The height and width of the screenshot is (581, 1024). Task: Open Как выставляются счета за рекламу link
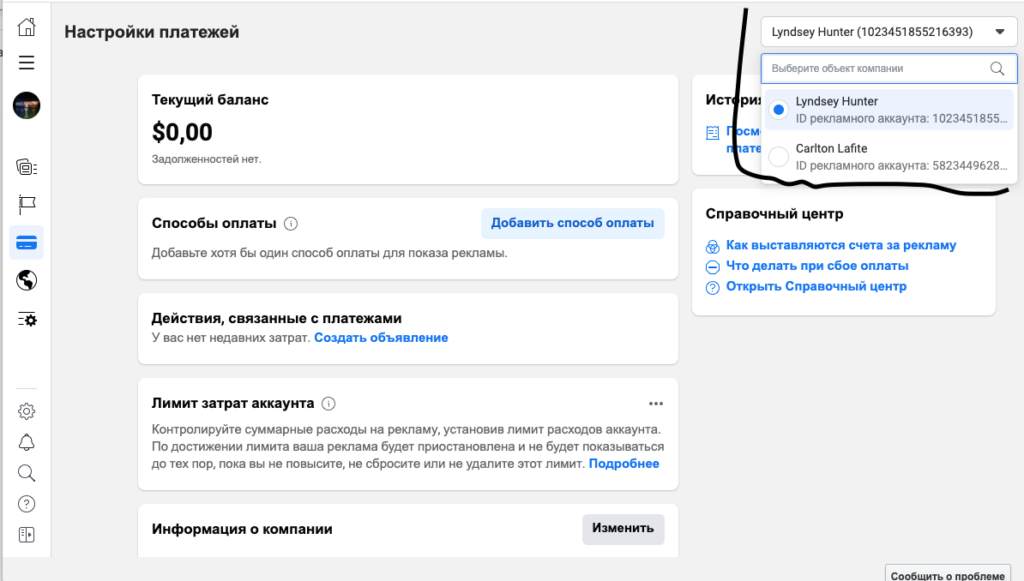tap(841, 245)
